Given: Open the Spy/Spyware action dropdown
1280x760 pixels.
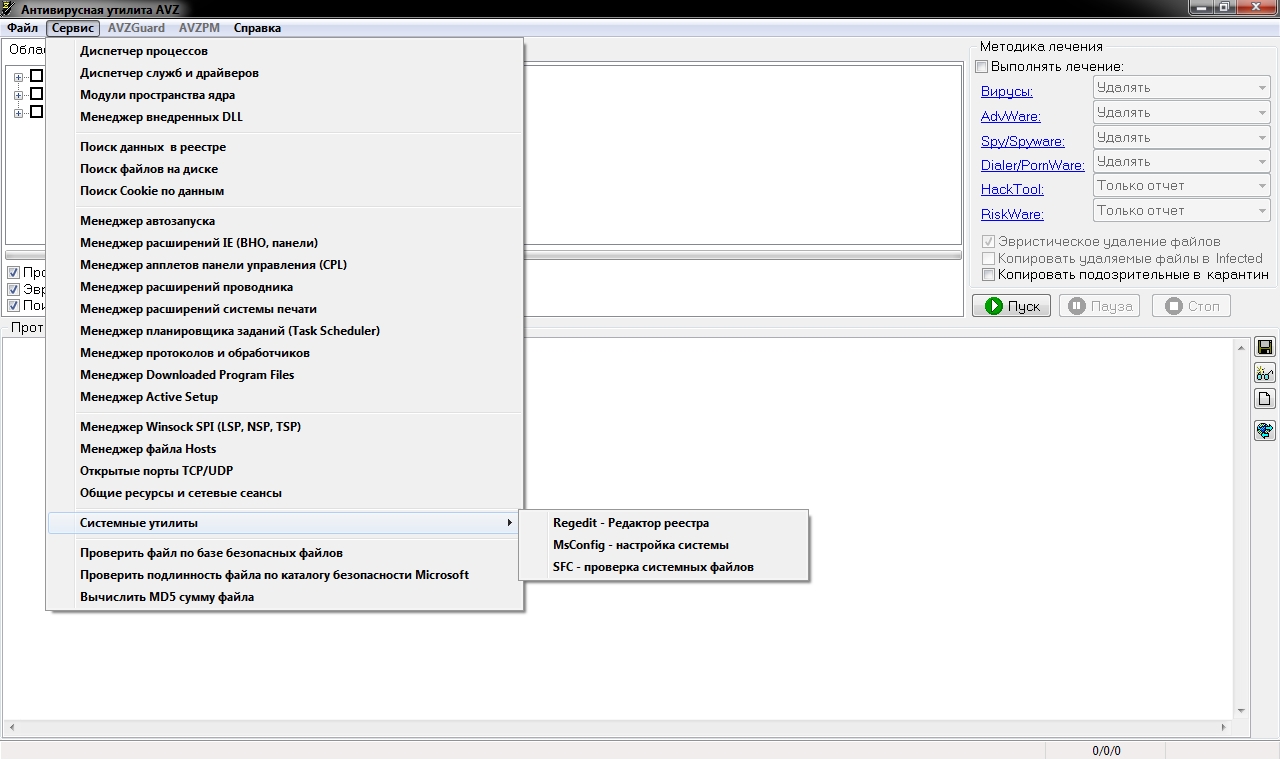Looking at the screenshot, I should tap(1181, 138).
